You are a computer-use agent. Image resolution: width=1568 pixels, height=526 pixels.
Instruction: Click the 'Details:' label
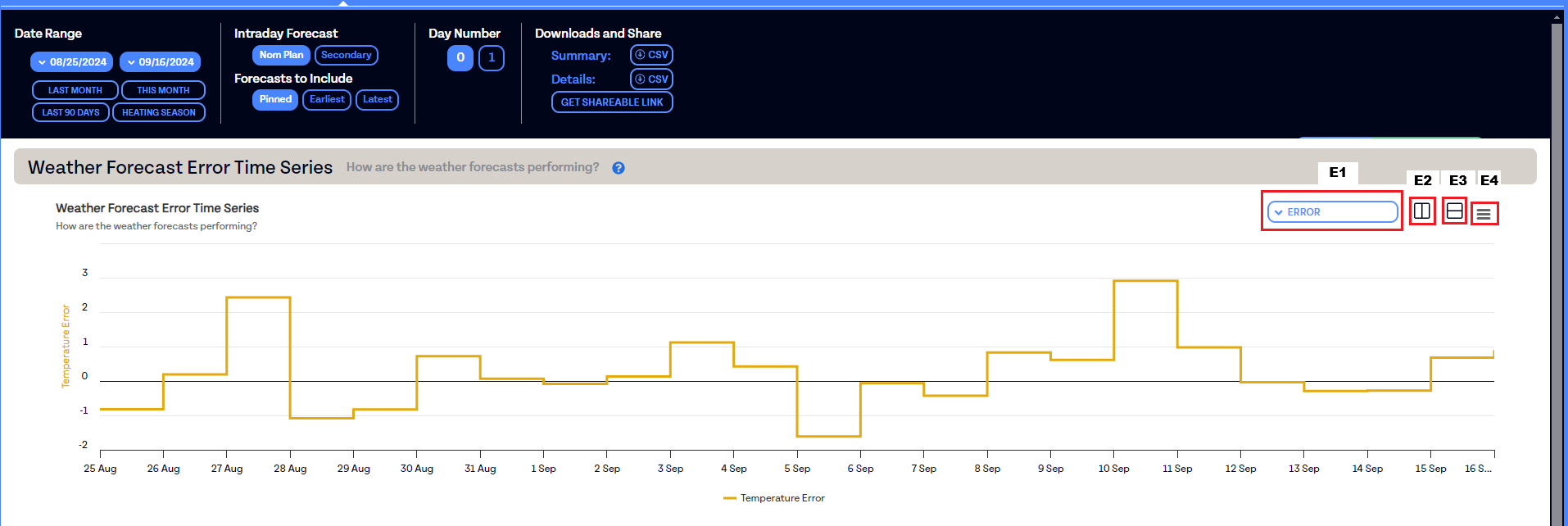click(573, 79)
